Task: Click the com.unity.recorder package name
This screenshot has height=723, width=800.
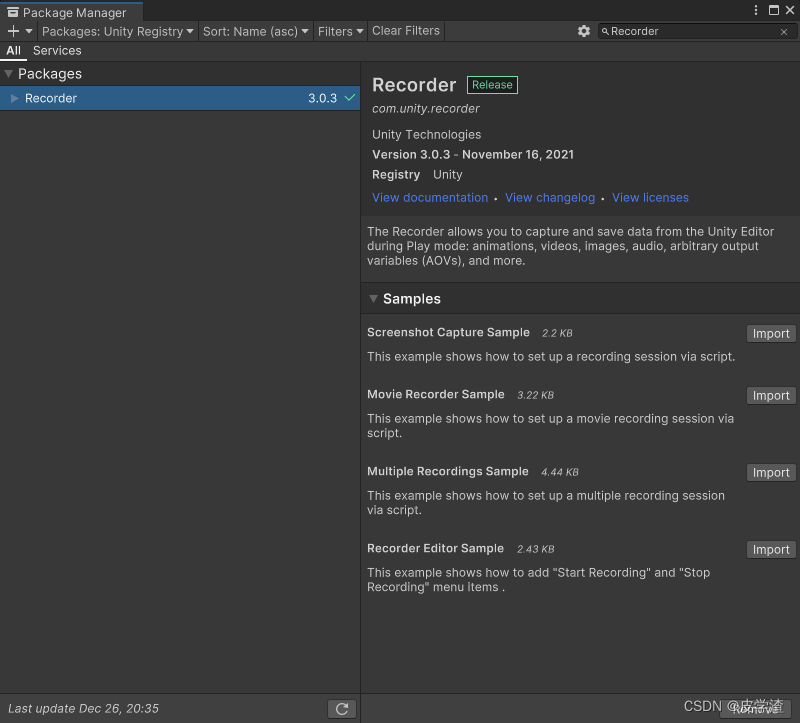Action: pyautogui.click(x=426, y=109)
